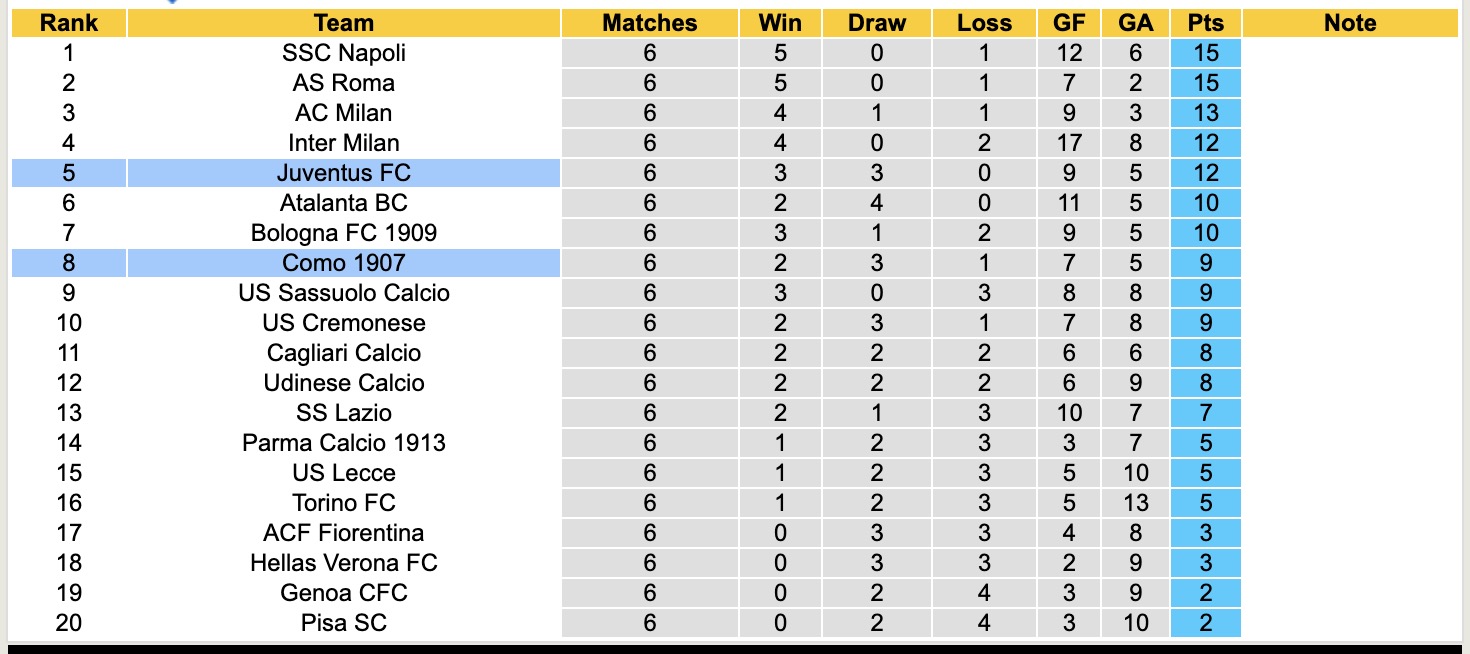
Task: Click Inter Milan team name
Action: click(343, 143)
